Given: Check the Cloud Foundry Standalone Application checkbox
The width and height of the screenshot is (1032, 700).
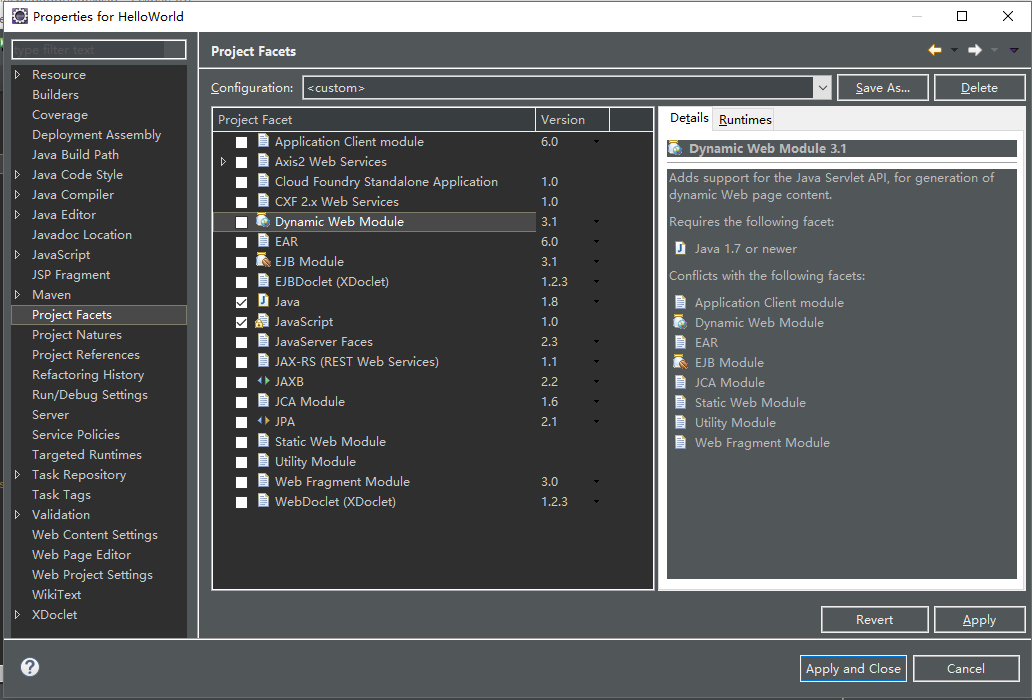Looking at the screenshot, I should point(242,182).
